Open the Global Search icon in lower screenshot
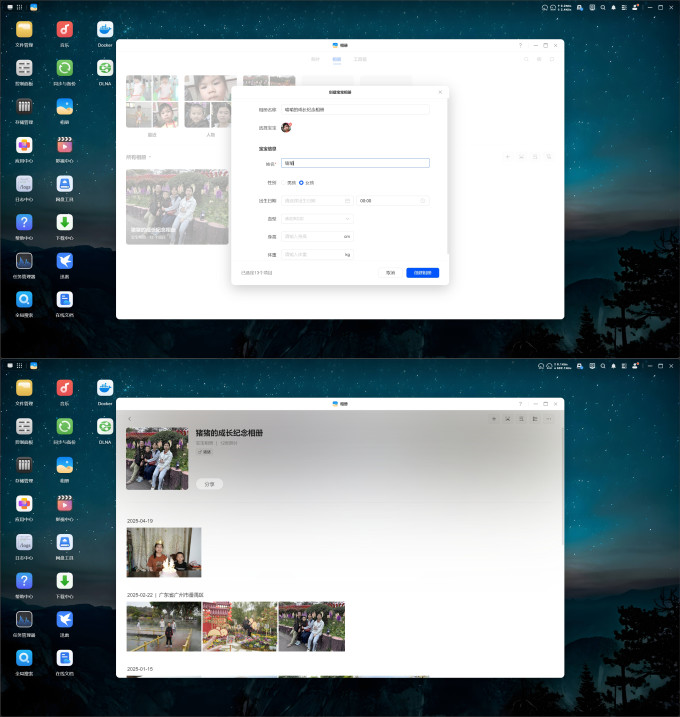 [x=24, y=658]
